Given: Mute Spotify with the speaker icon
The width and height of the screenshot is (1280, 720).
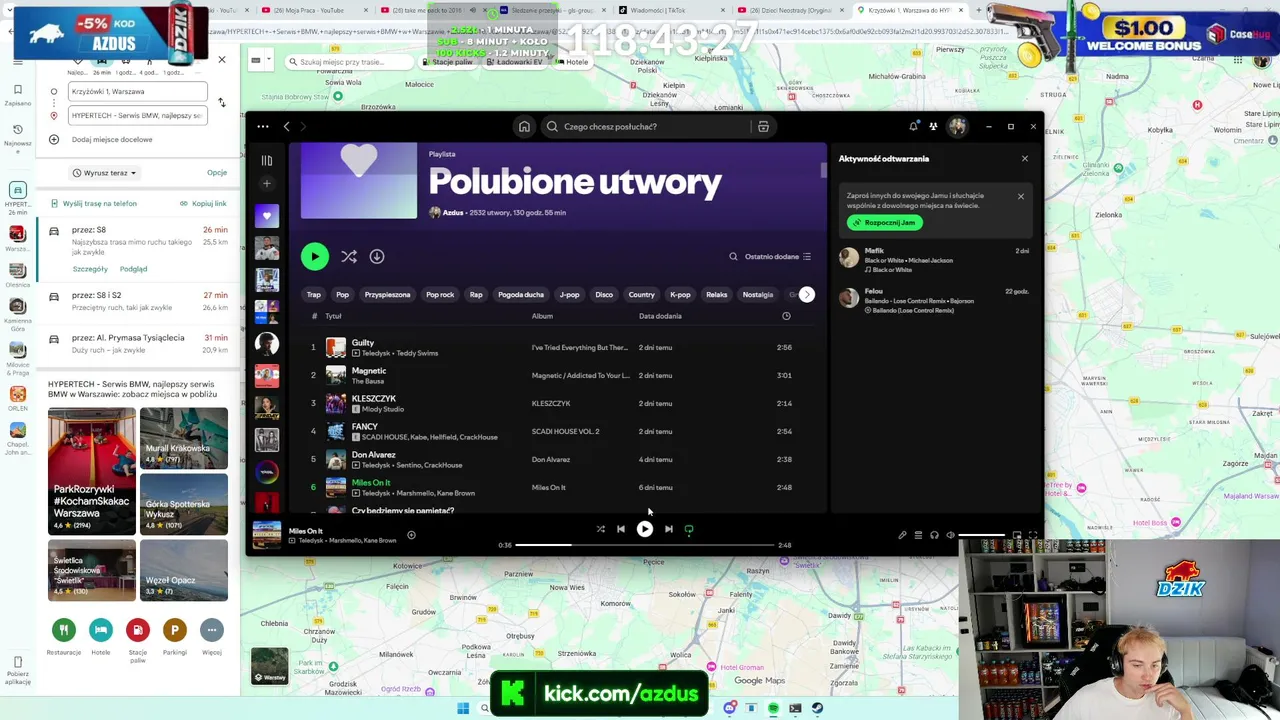Looking at the screenshot, I should tap(950, 536).
